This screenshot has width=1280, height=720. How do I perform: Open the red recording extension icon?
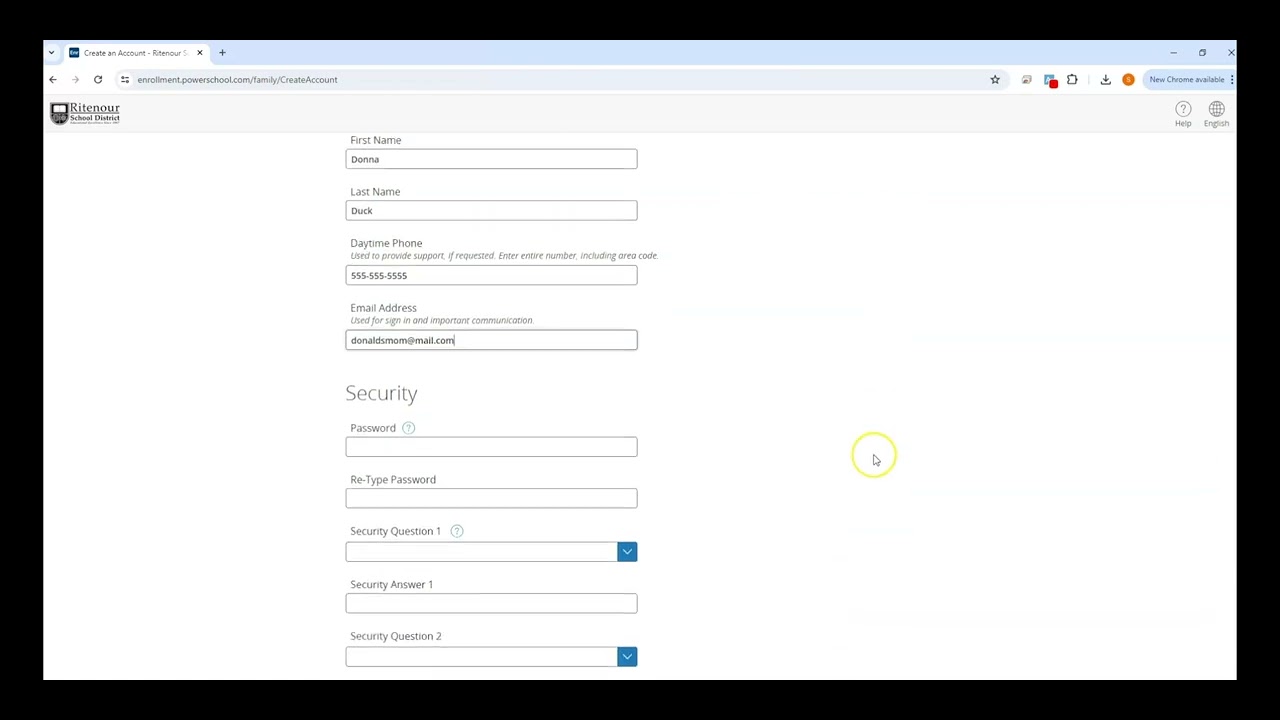1050,80
